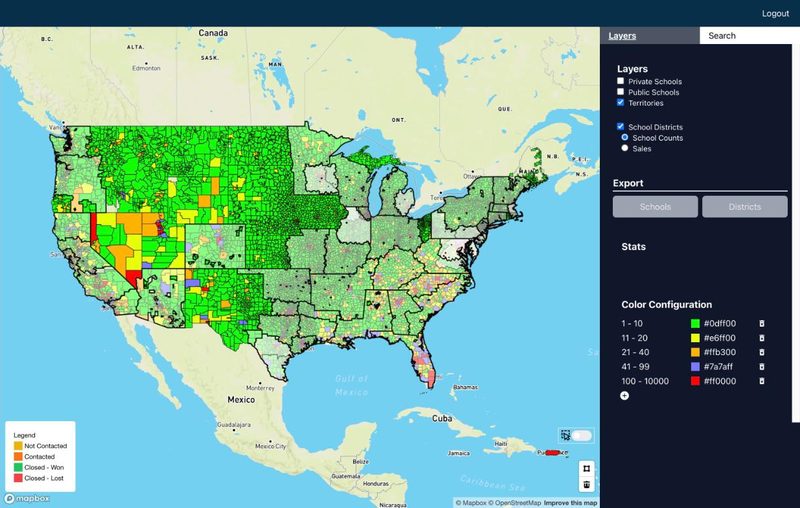The height and width of the screenshot is (508, 800).
Task: Click the polygon draw tool icon
Action: tap(587, 468)
